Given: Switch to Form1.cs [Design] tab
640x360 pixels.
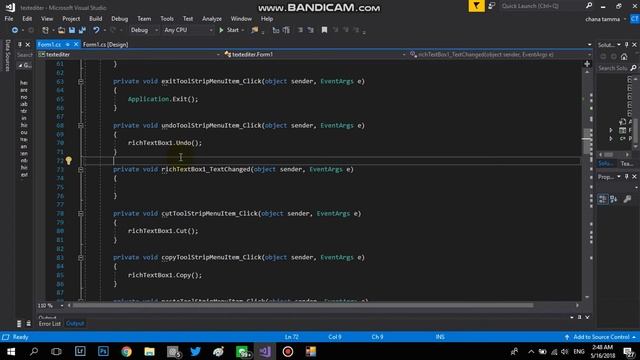Looking at the screenshot, I should [105, 44].
